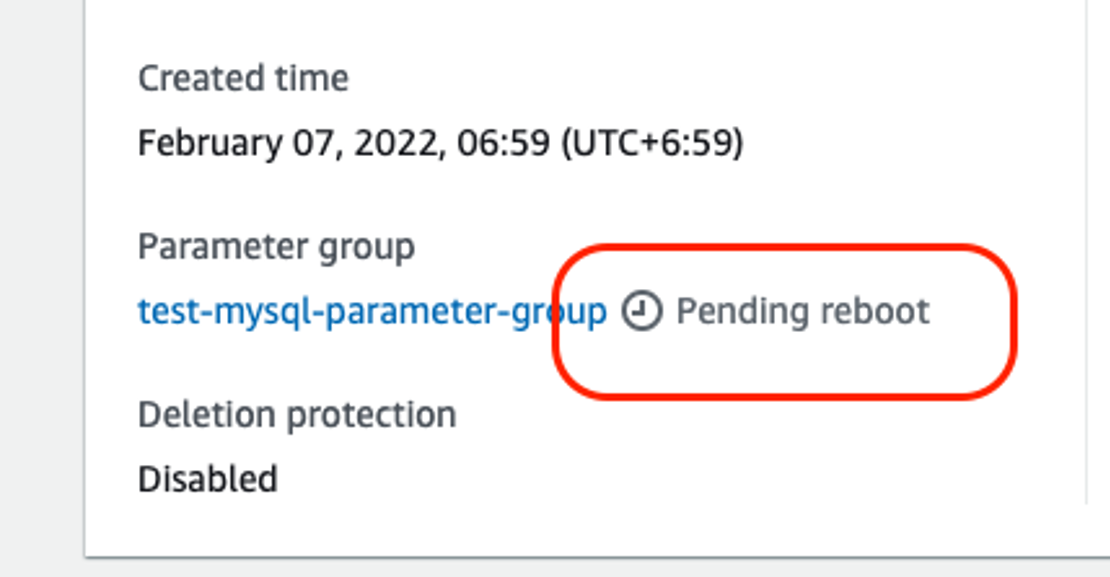The width and height of the screenshot is (1110, 577).
Task: Click the Parameter group heading
Action: pyautogui.click(x=276, y=247)
